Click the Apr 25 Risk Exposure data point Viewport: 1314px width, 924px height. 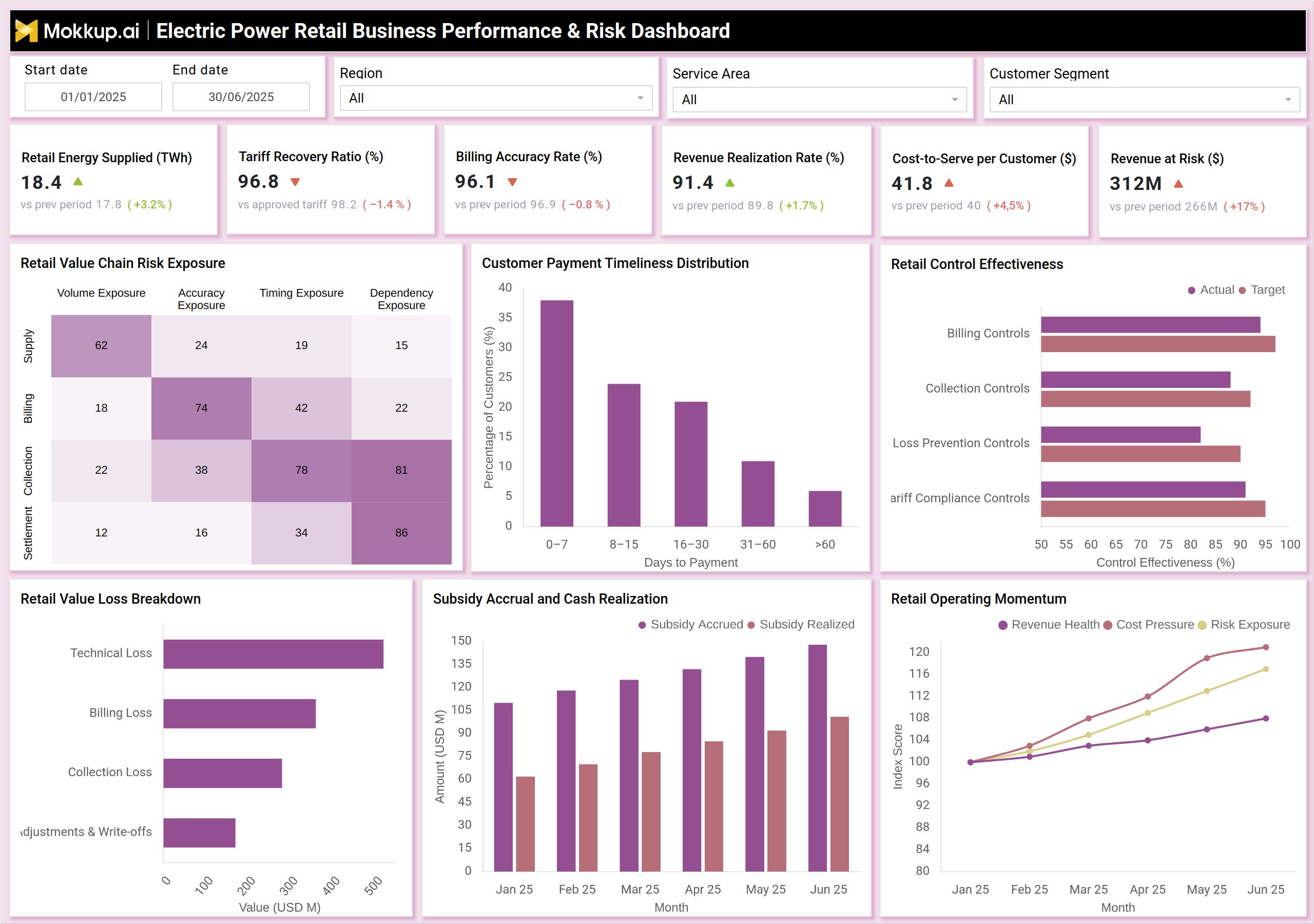click(1148, 714)
